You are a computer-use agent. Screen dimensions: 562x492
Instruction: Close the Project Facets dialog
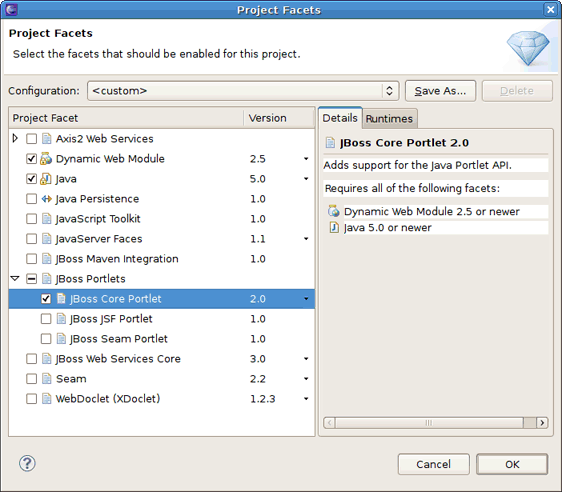tap(551, 10)
